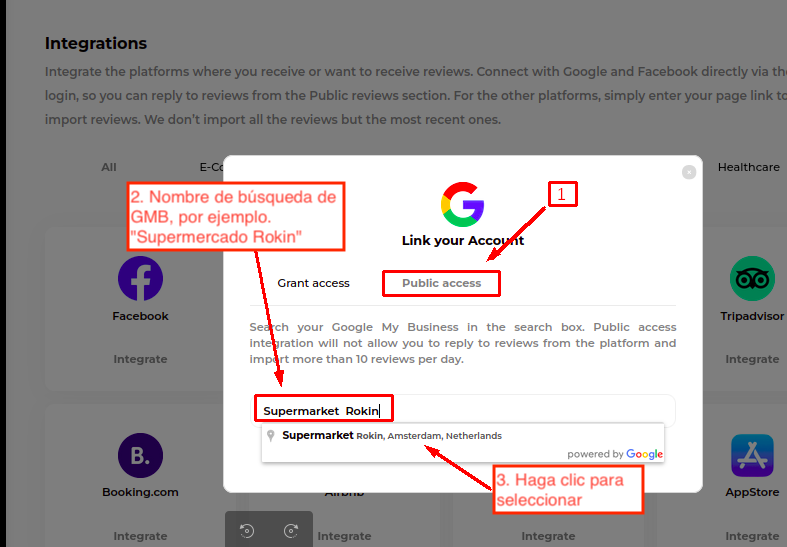Switch to the Grant access tab
The height and width of the screenshot is (547, 787).
click(313, 283)
